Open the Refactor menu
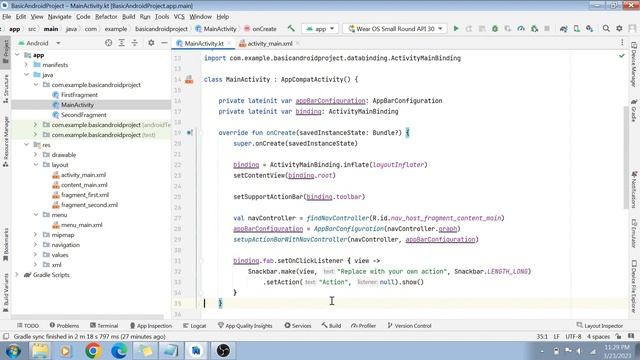640x360 pixels. click(x=106, y=17)
